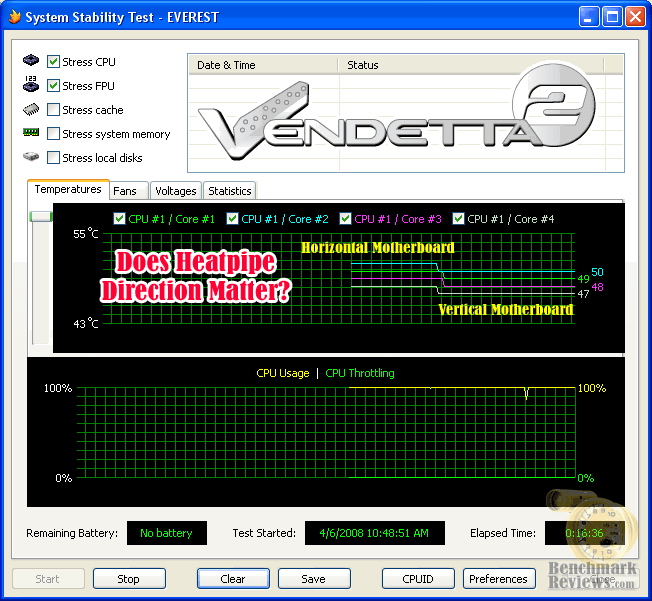Click the Date & Time column header
The image size is (652, 601).
(x=264, y=65)
